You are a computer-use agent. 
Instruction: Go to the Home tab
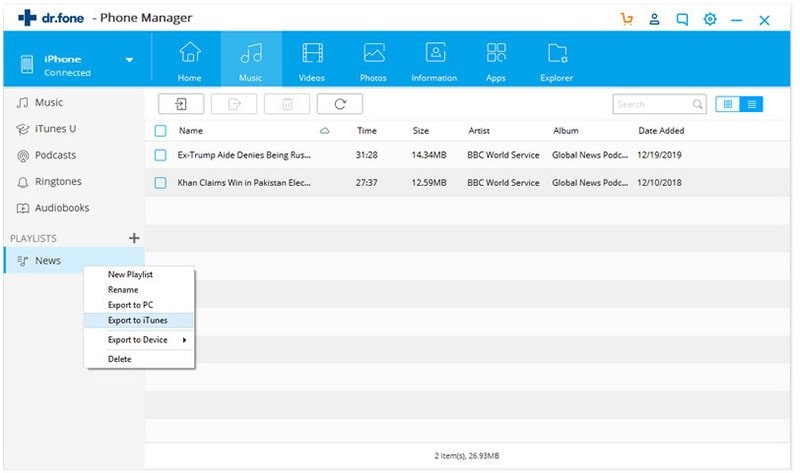tap(189, 61)
